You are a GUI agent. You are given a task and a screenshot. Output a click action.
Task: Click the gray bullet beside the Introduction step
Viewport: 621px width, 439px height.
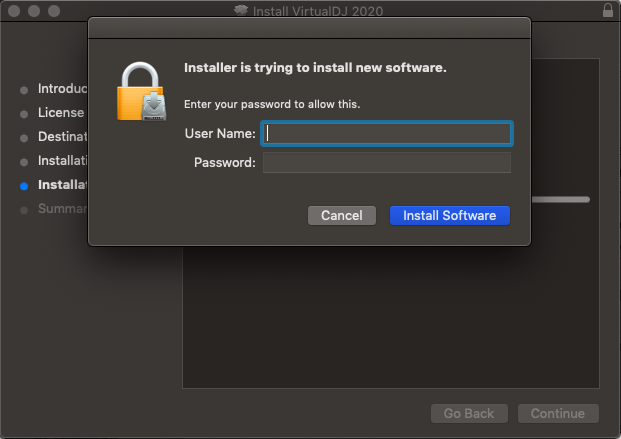pos(24,89)
